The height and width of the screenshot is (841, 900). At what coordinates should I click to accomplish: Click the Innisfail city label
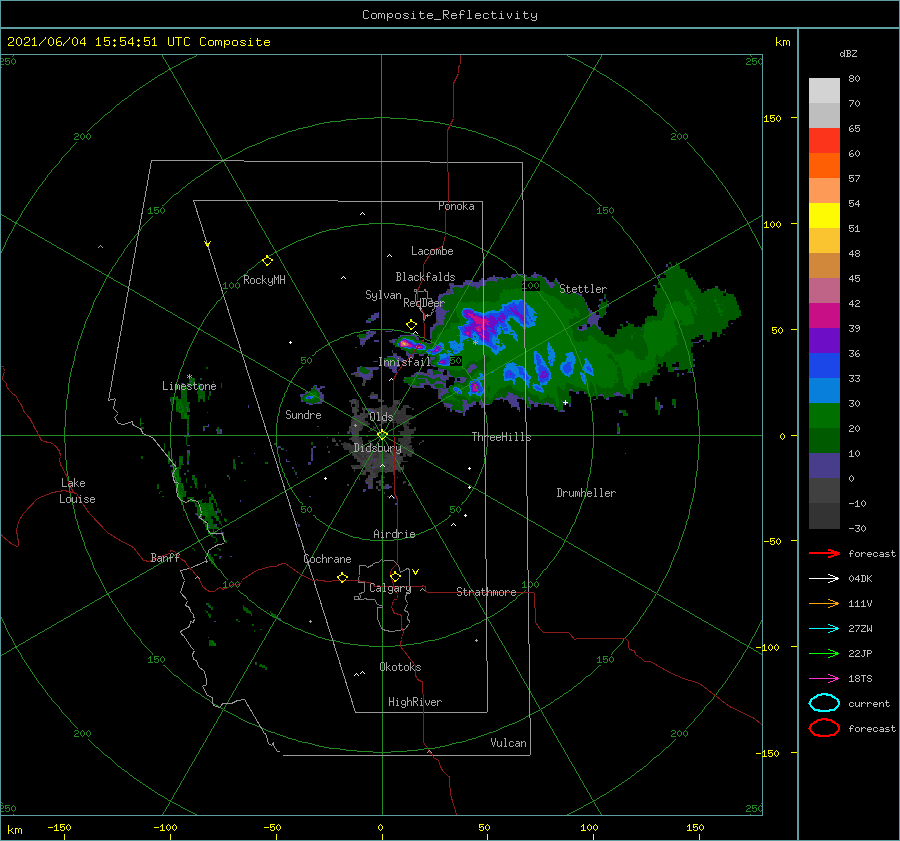click(x=405, y=362)
